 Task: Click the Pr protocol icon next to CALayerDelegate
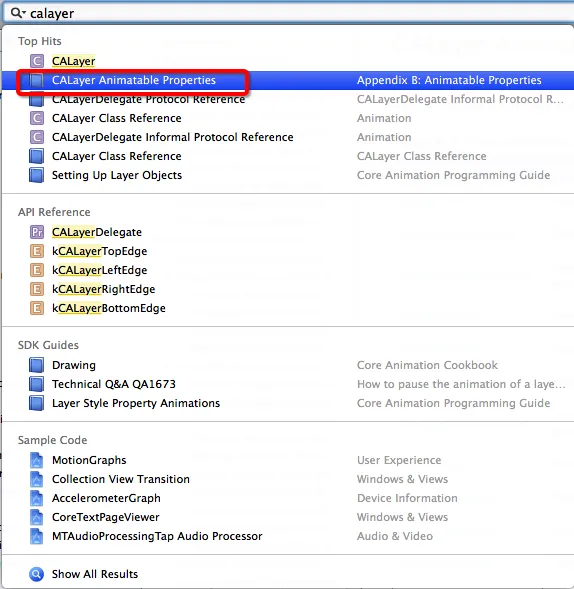37,232
